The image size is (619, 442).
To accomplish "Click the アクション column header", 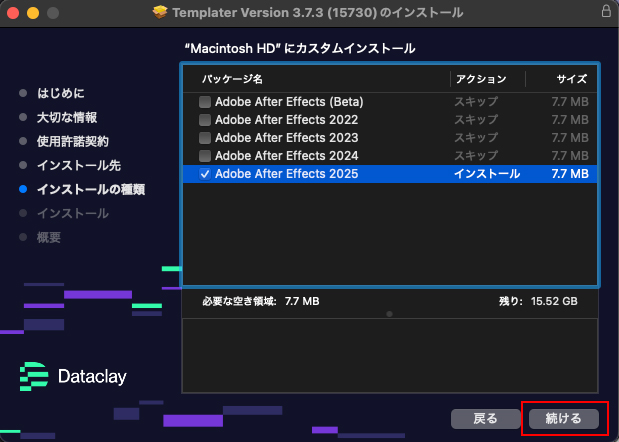I will [x=480, y=78].
